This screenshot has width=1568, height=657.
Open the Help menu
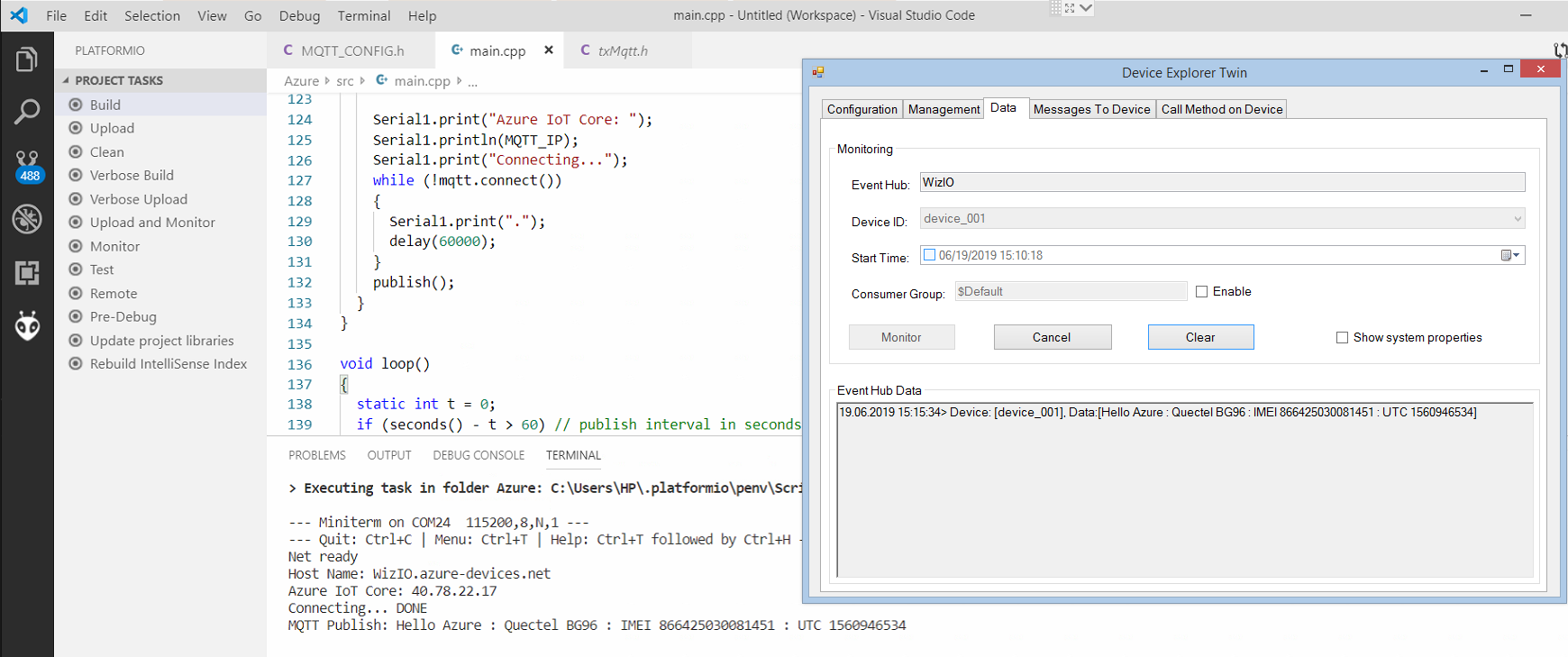coord(422,15)
